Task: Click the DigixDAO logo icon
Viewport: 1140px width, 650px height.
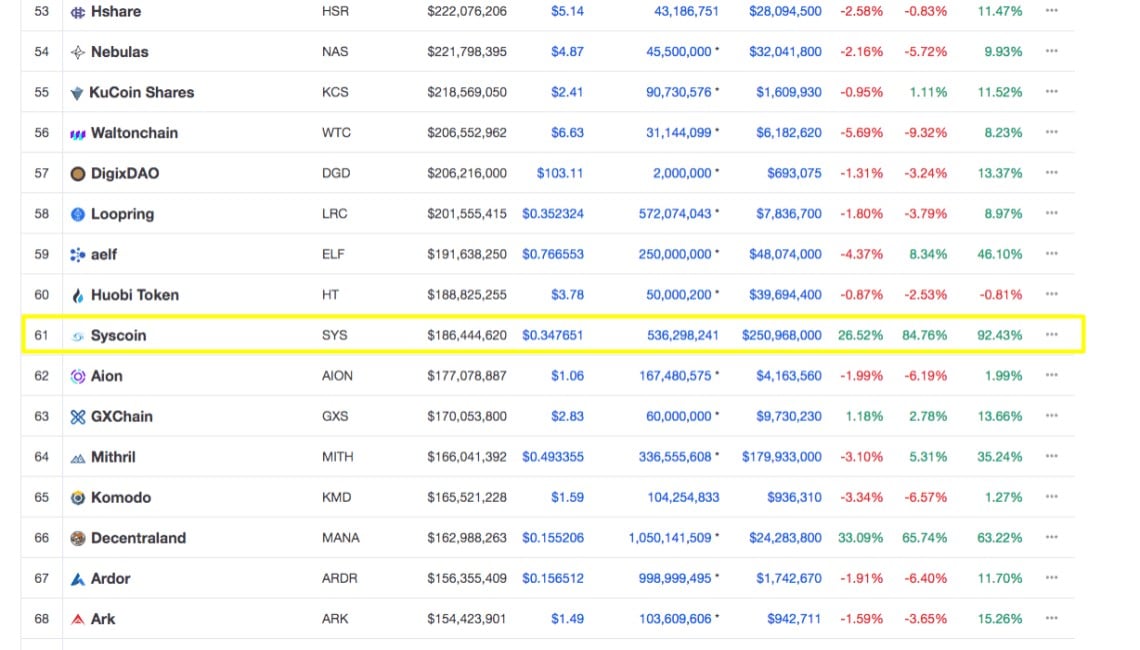Action: (78, 174)
